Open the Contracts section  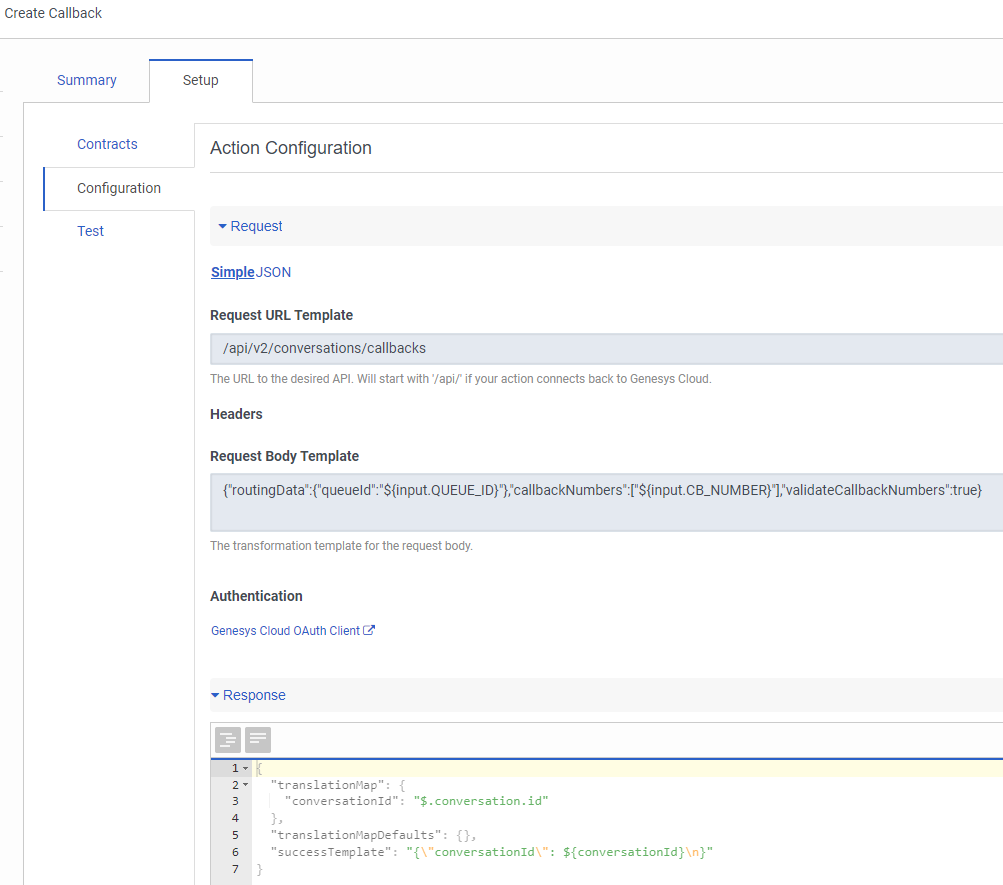coord(107,145)
